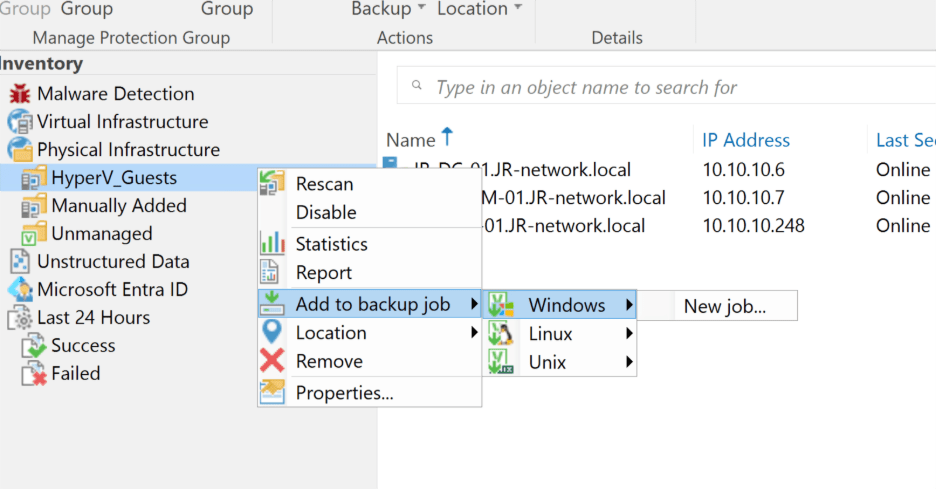Click the Unstructured Data icon

coord(19,262)
